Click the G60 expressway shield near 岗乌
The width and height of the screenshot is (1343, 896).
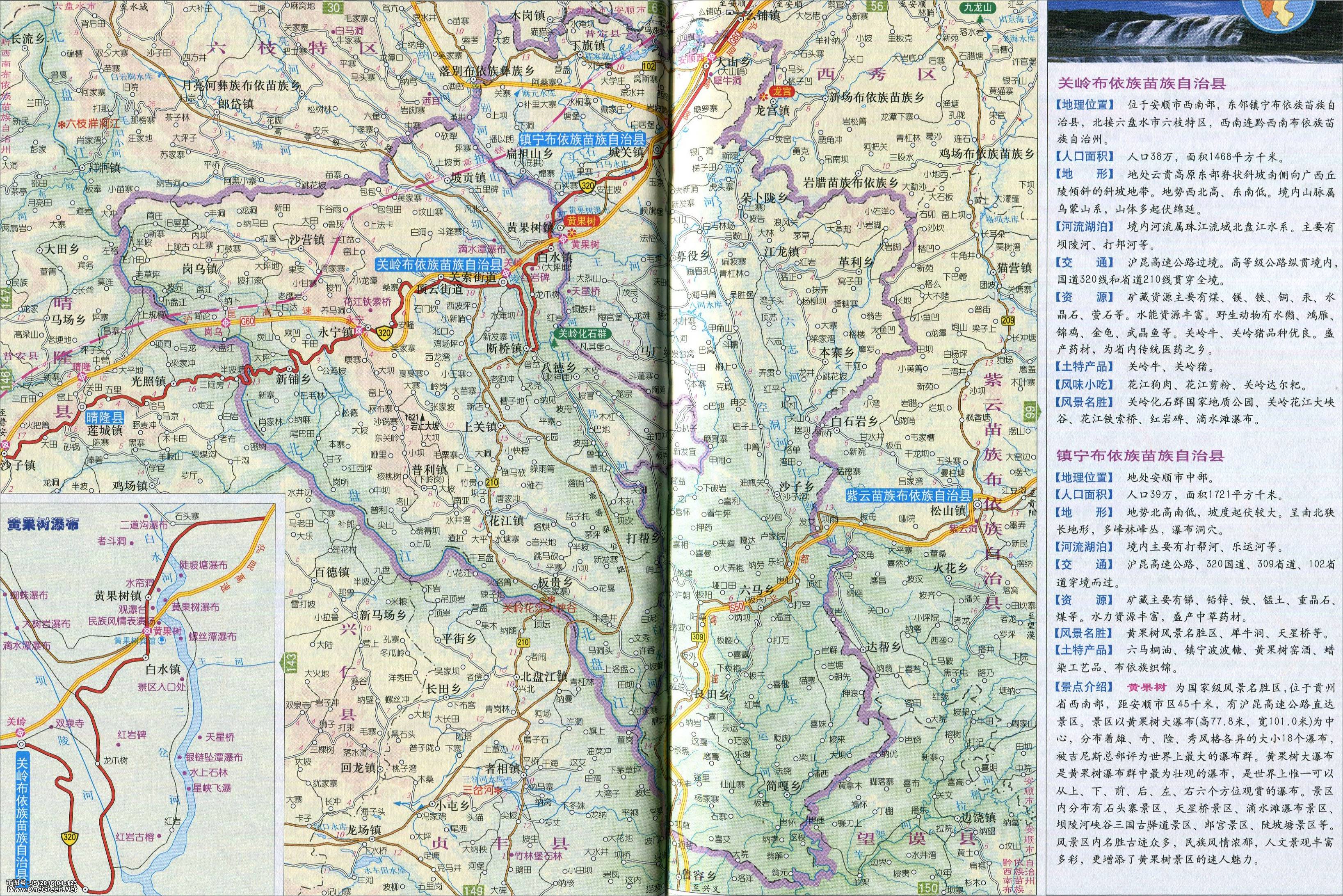coord(247,322)
